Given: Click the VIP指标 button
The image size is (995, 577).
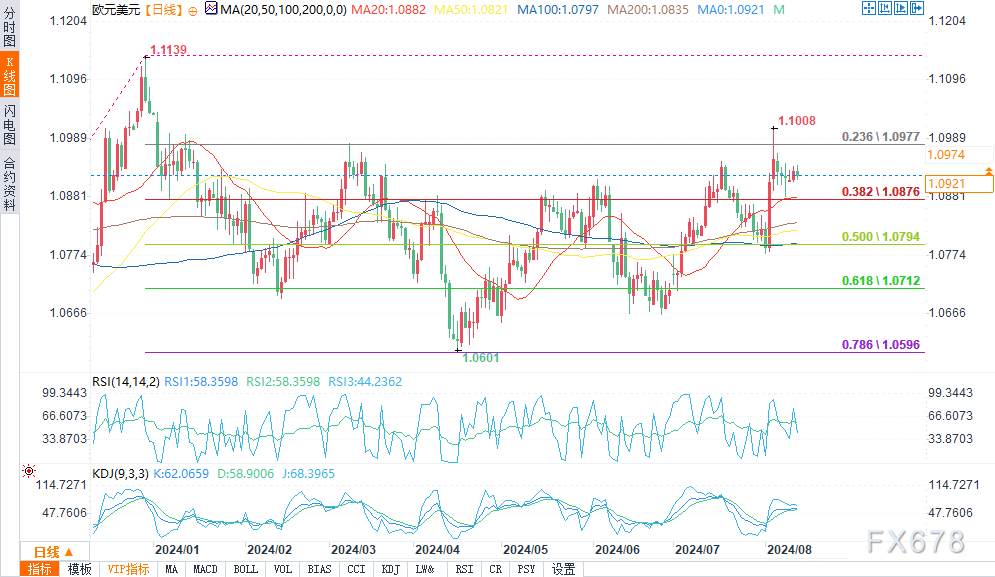Looking at the screenshot, I should point(128,569).
